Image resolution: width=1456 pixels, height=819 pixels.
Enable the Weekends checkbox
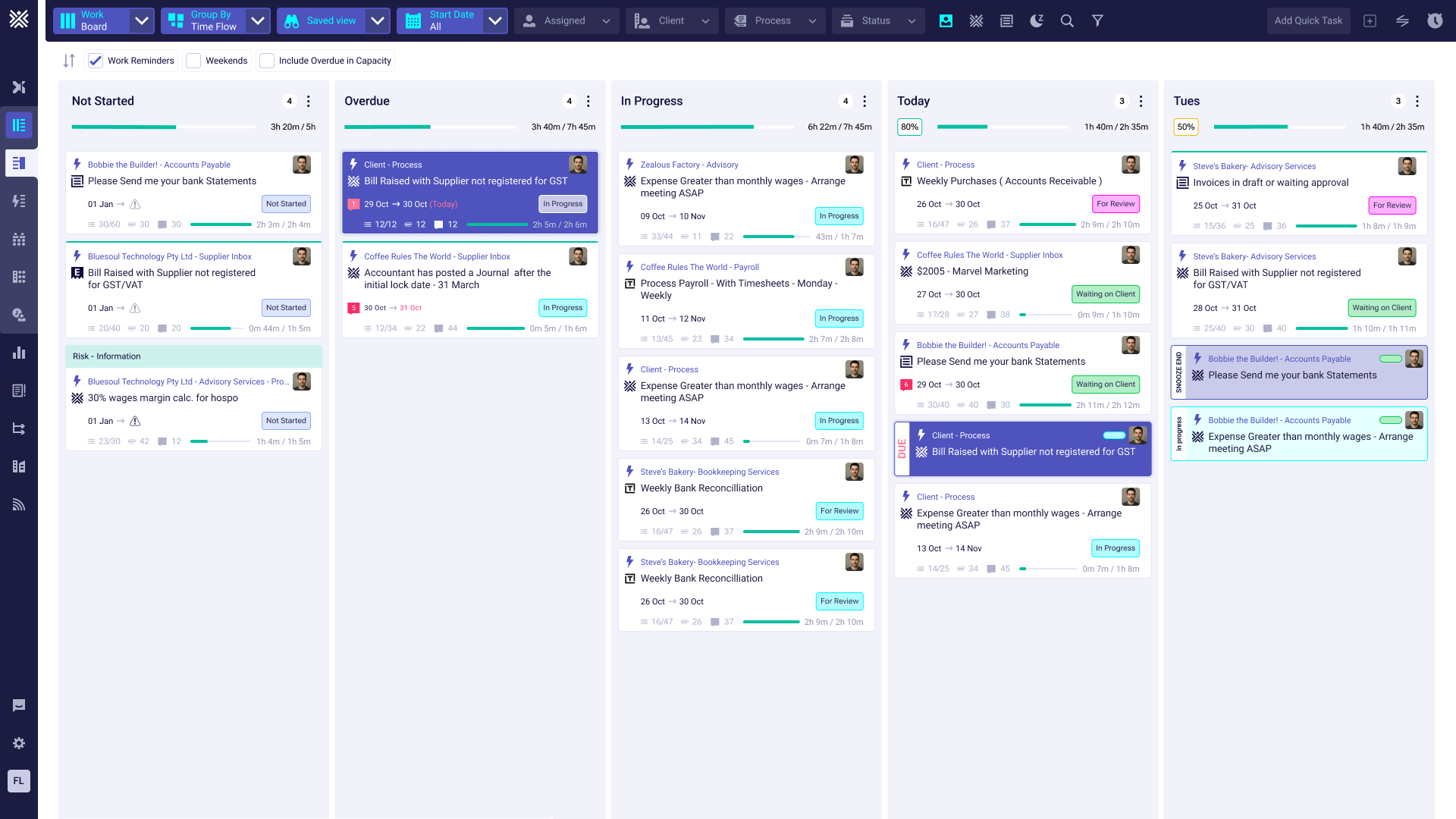coord(194,61)
